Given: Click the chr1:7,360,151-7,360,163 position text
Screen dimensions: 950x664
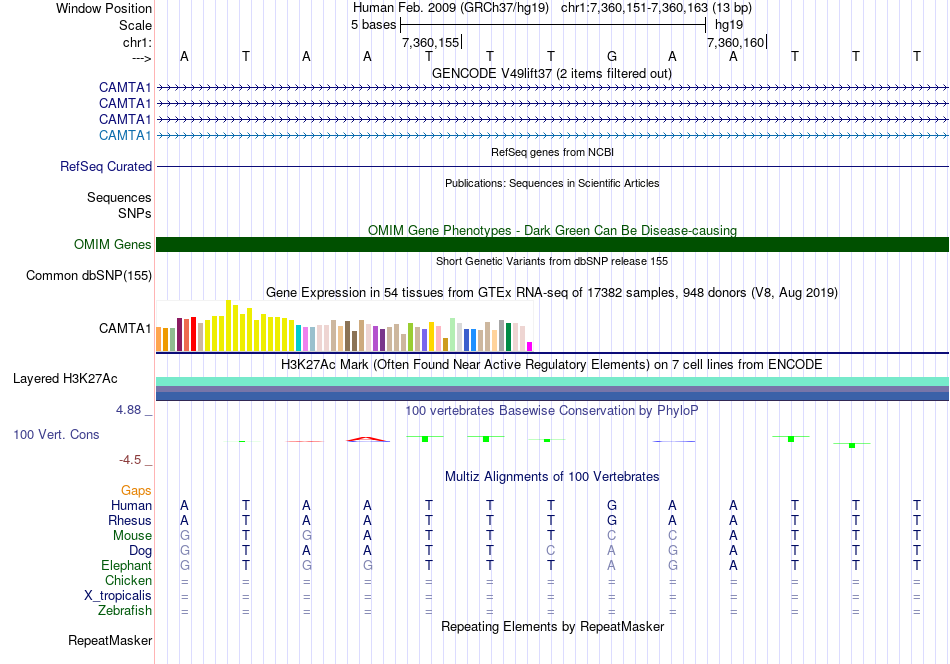Looking at the screenshot, I should 656,8.
